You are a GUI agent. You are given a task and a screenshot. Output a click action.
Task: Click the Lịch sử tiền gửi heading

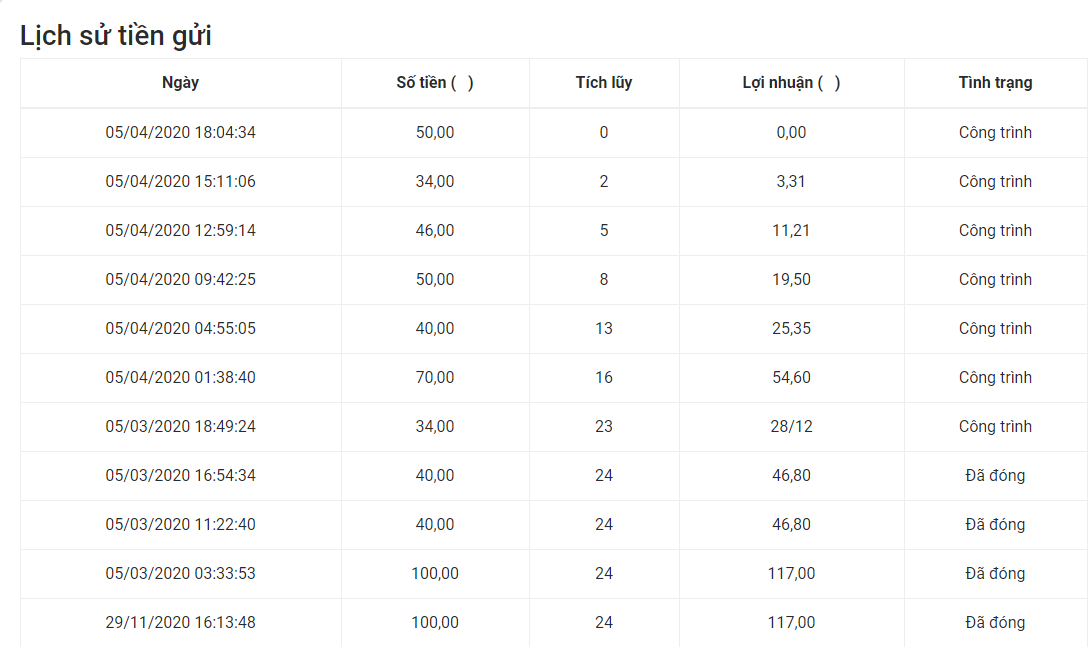(116, 36)
